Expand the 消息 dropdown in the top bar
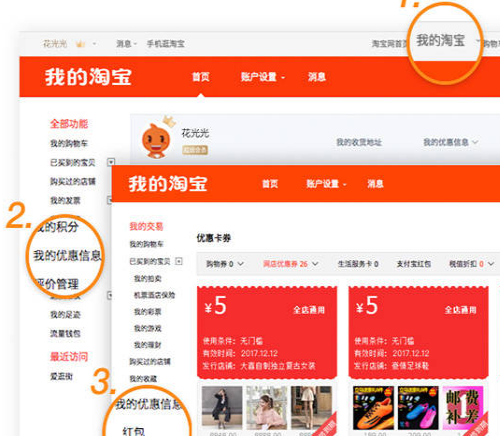Screen dimensions: 500x436 [x=126, y=44]
